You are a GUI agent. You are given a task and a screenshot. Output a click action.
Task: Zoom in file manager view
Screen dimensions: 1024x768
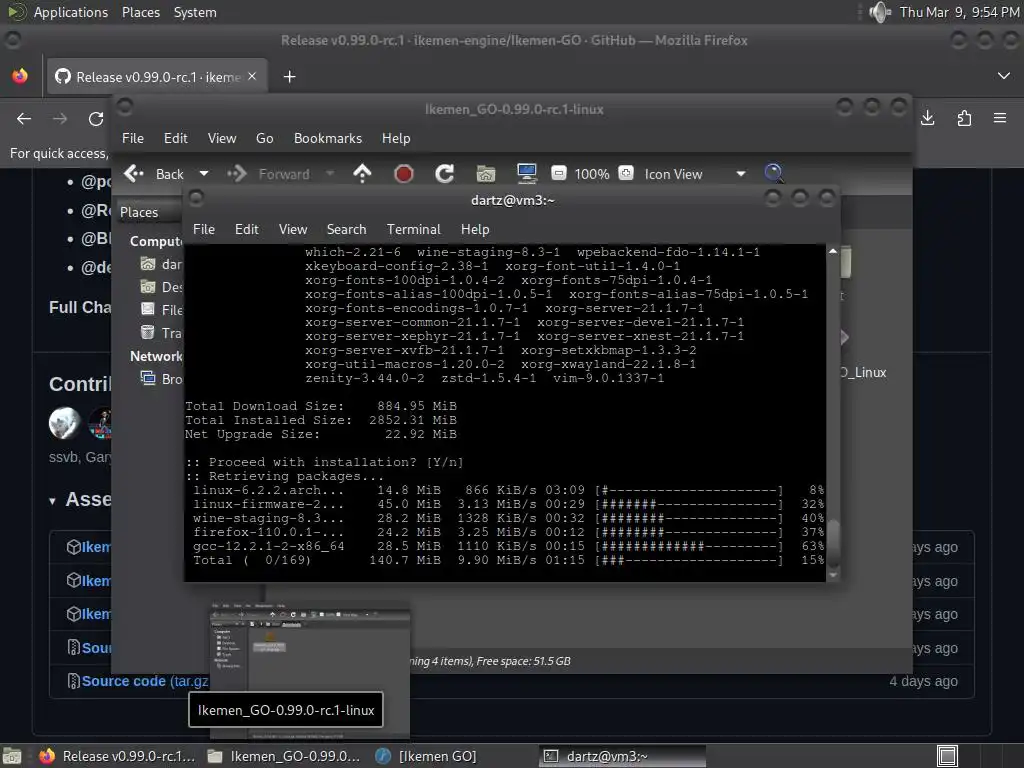pos(626,173)
